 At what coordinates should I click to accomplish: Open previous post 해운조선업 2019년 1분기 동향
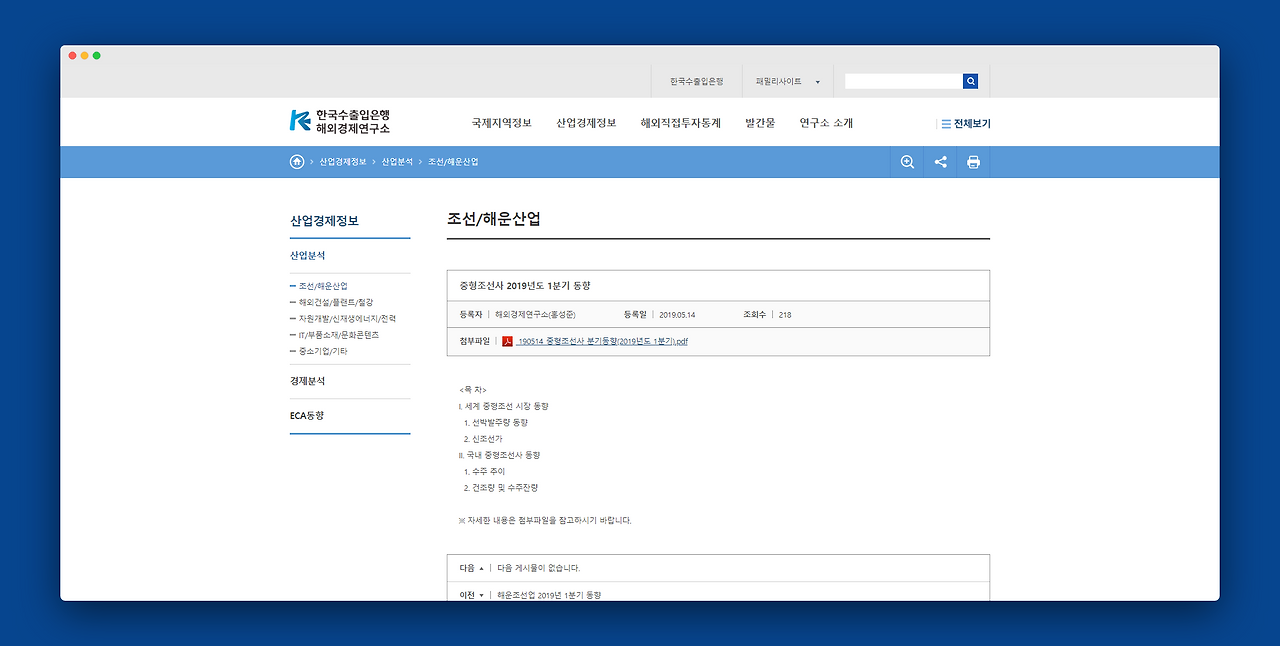549,595
